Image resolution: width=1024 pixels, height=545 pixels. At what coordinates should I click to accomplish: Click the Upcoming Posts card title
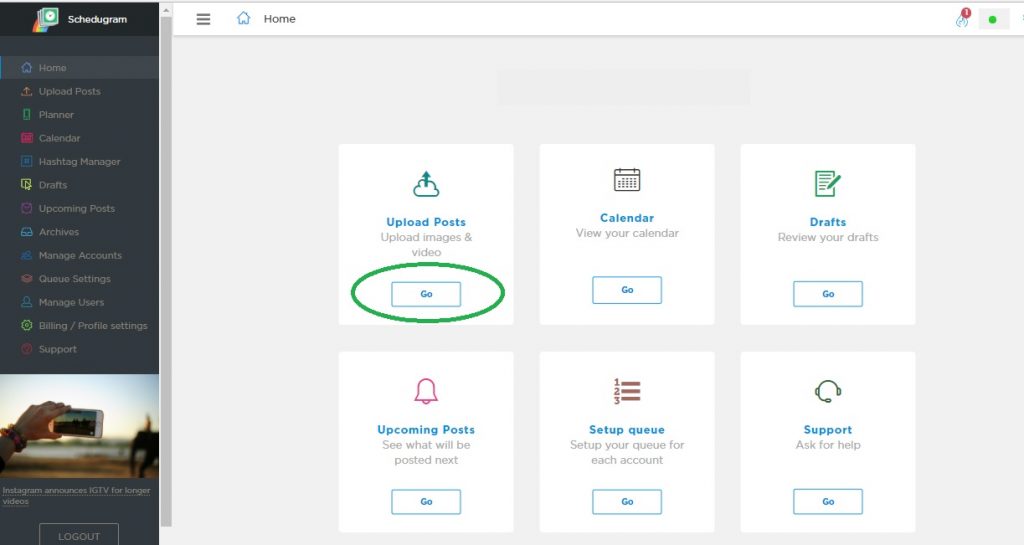426,429
